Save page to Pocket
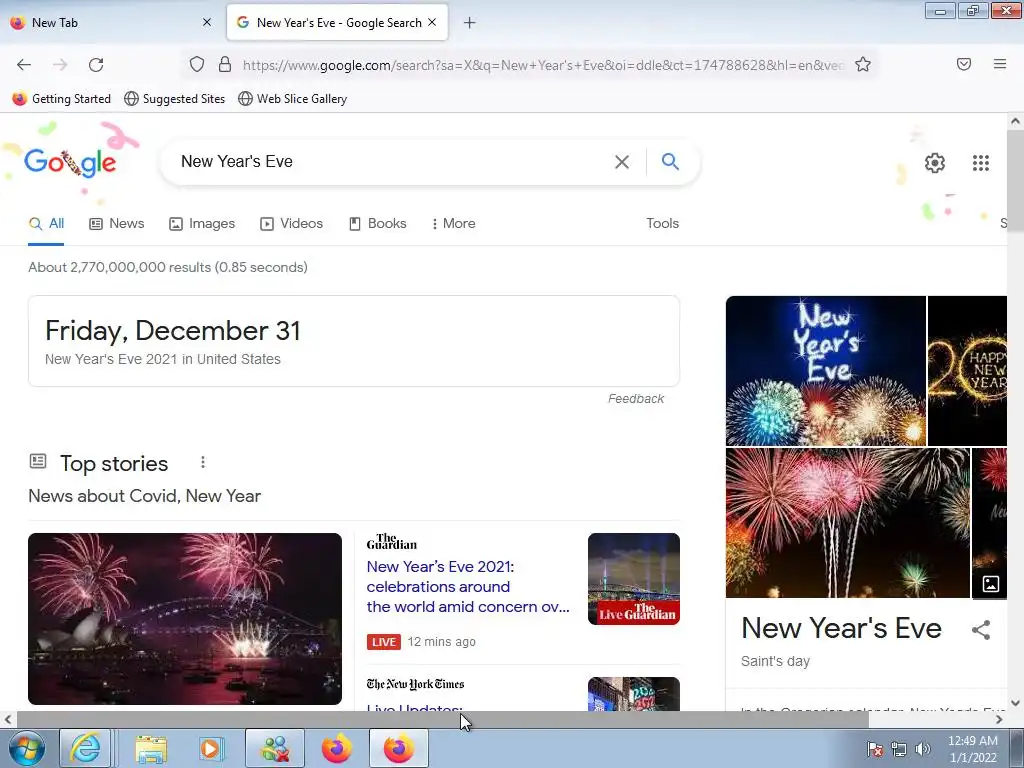 (x=964, y=64)
